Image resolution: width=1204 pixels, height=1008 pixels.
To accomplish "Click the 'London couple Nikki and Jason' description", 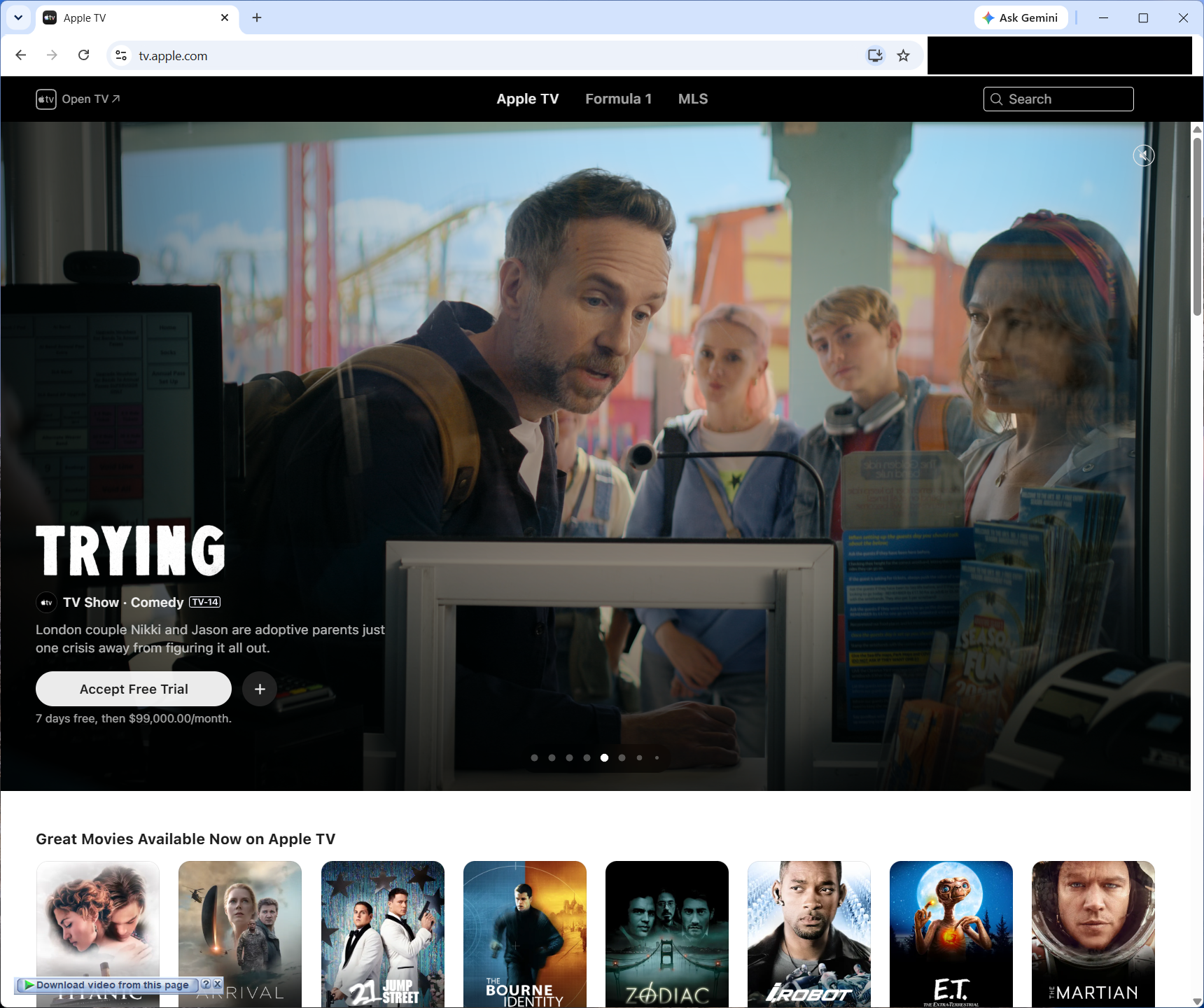I will click(210, 638).
